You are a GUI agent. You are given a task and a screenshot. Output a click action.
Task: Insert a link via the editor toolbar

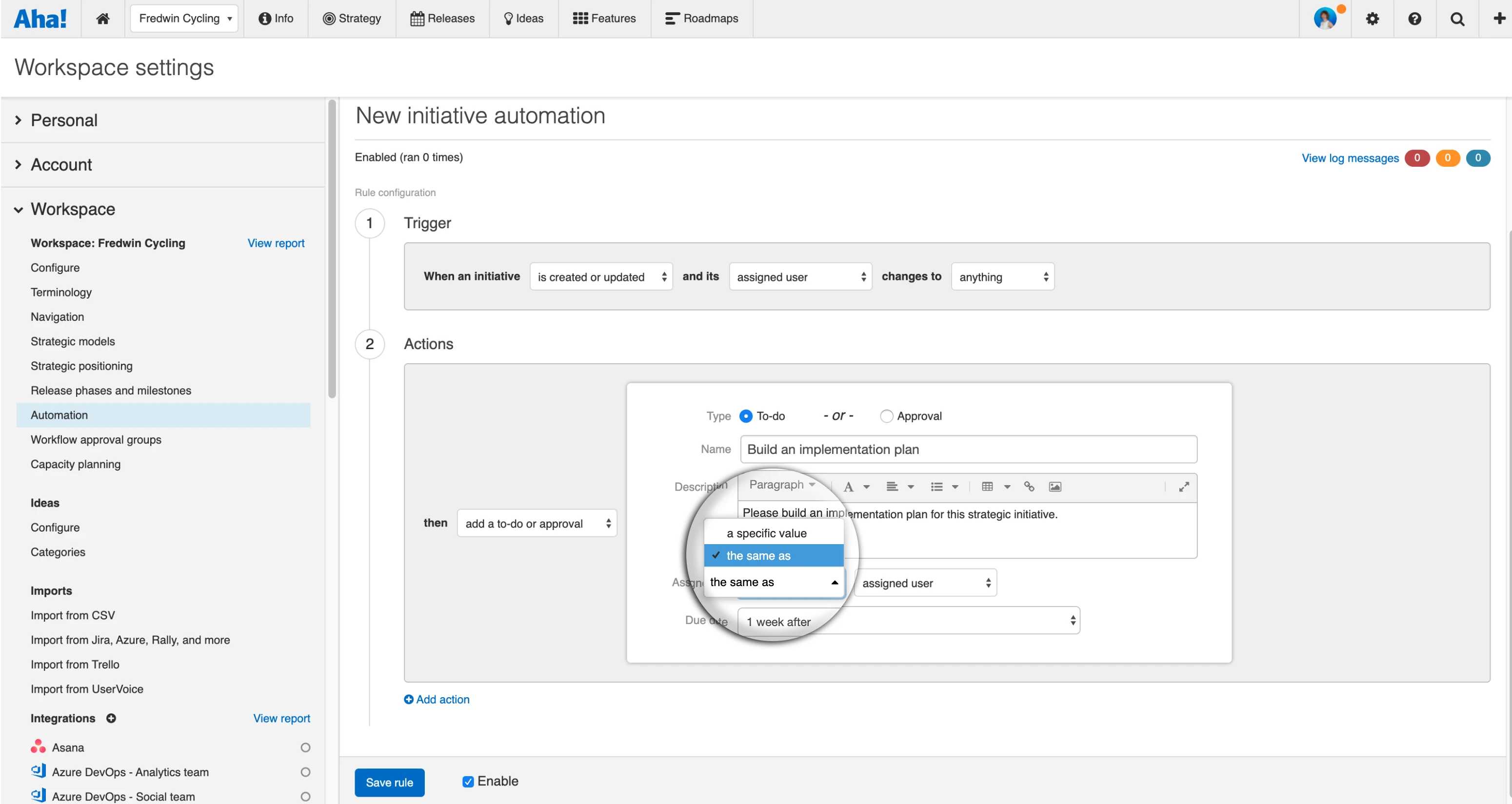(1028, 487)
